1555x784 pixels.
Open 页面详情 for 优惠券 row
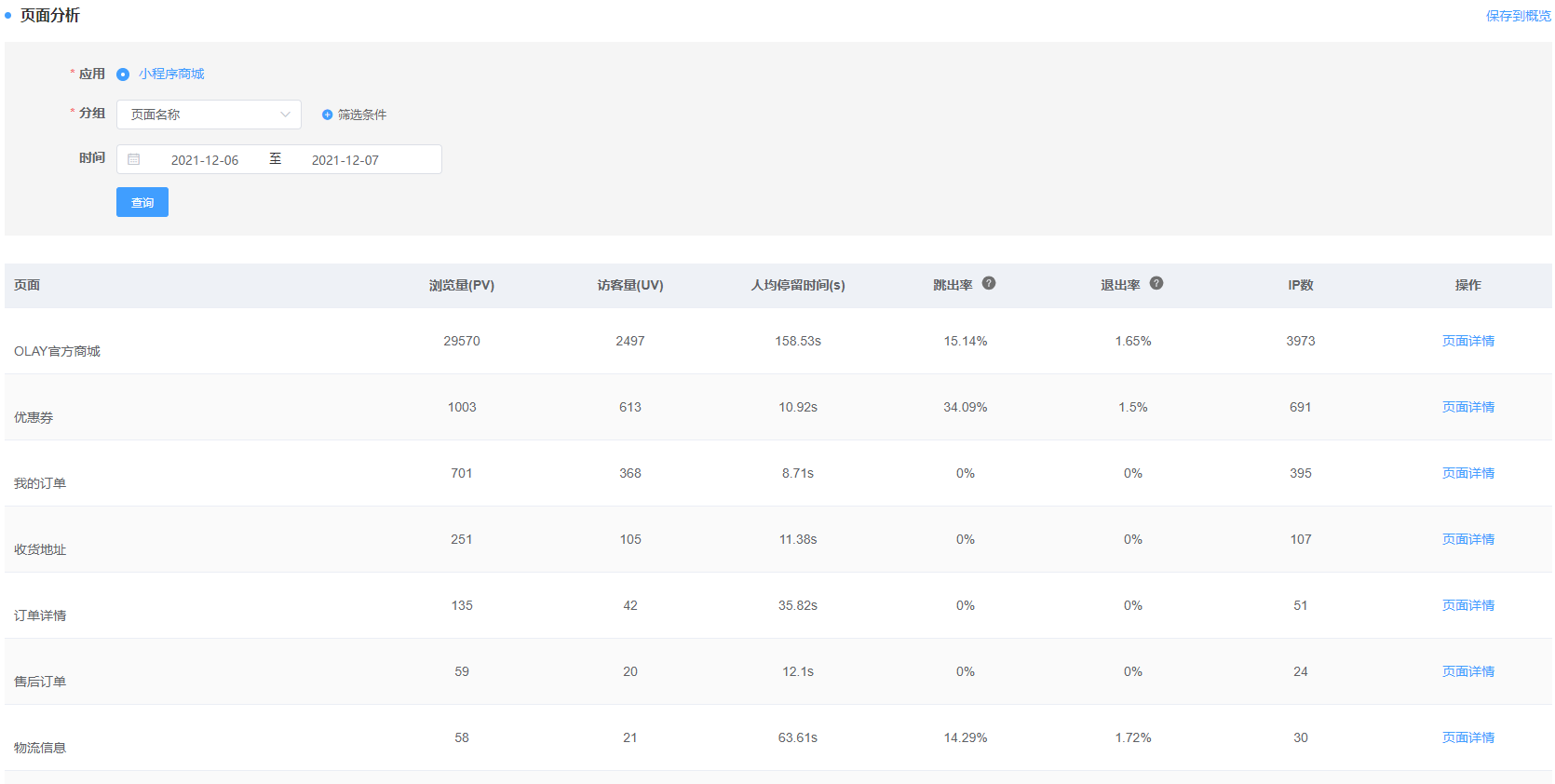(1467, 407)
